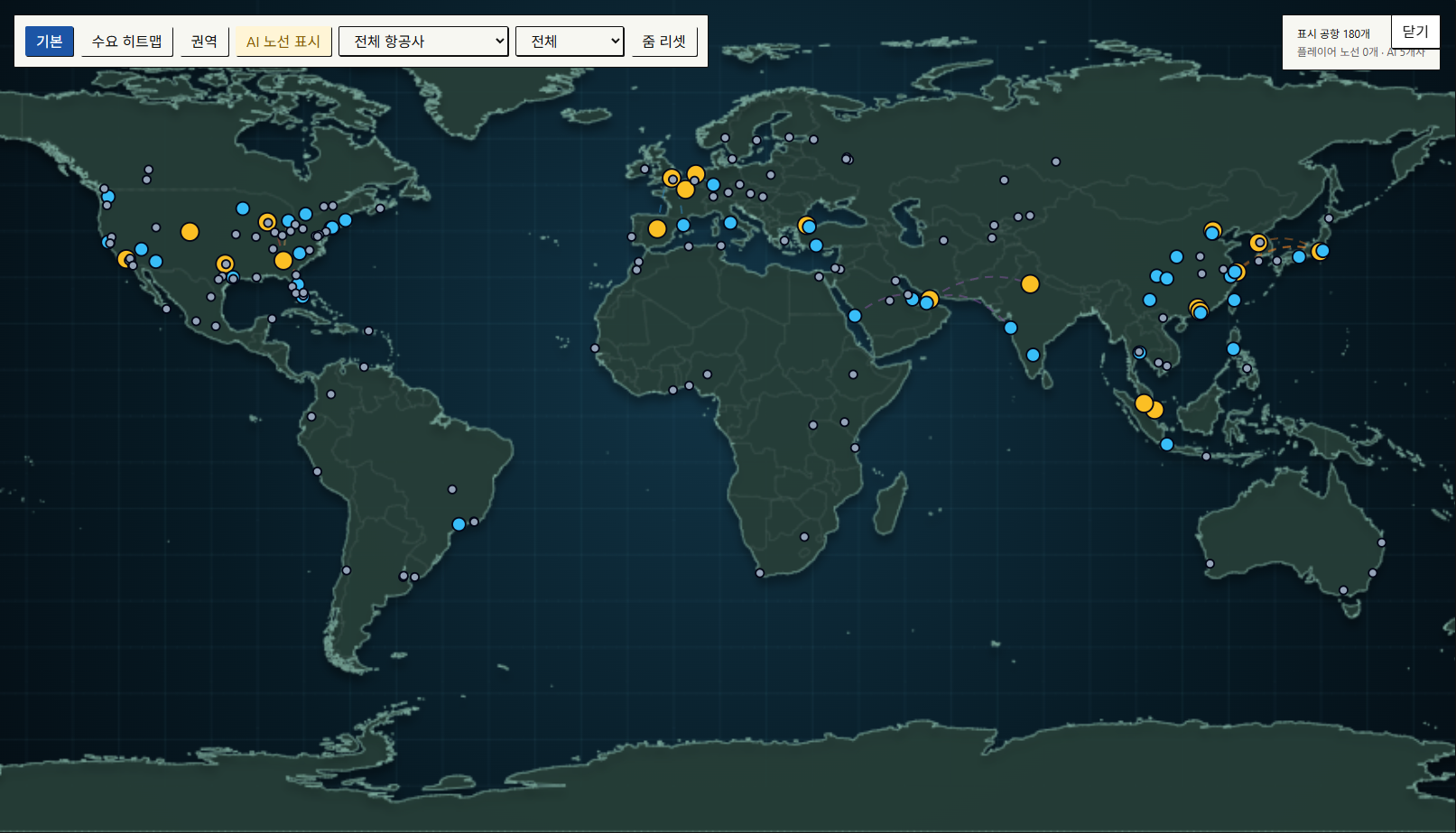Click the yellow marker in central Spain
This screenshot has width=1456, height=833.
pos(657,229)
